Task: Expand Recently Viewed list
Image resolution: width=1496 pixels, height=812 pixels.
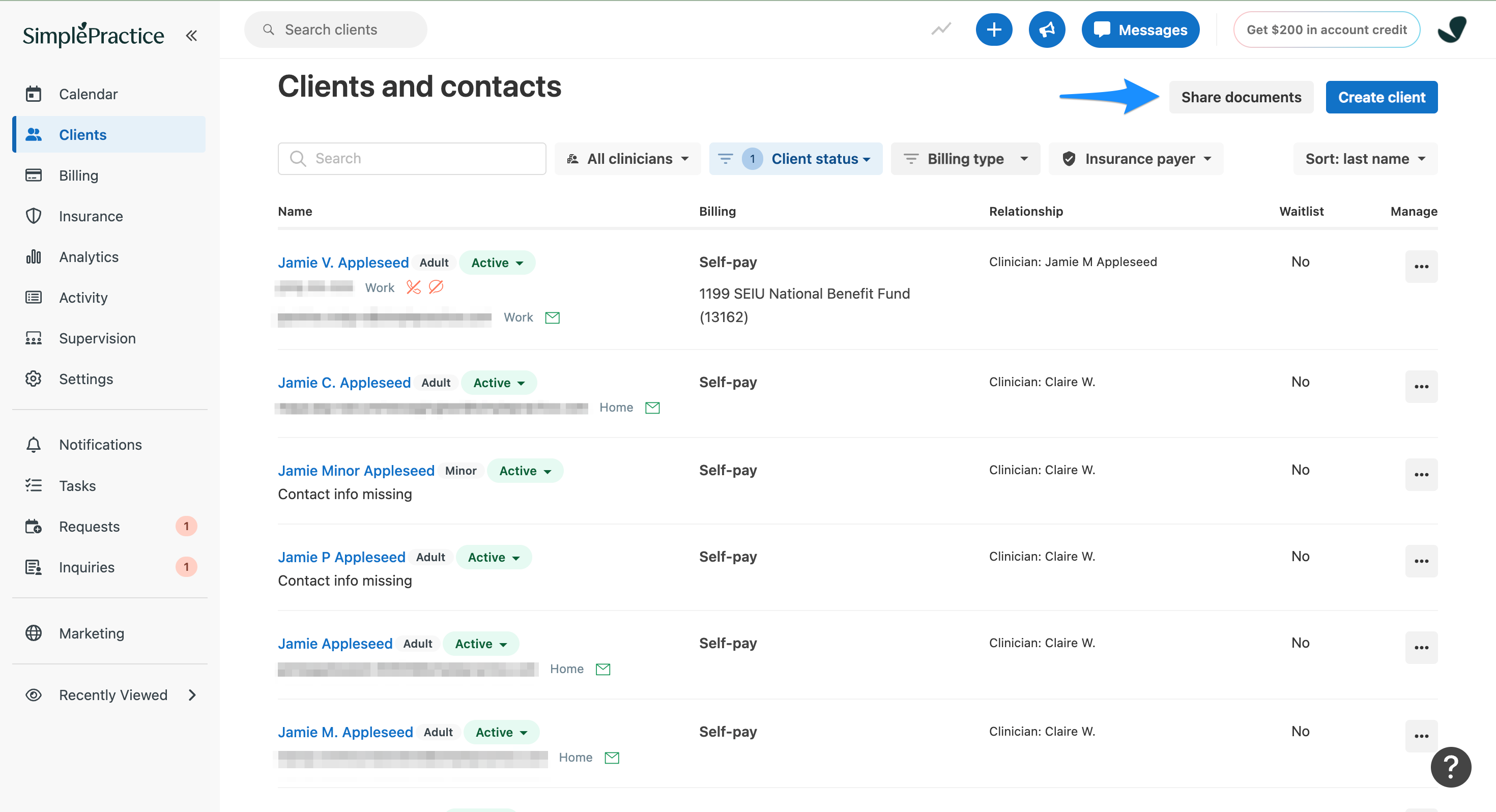Action: pos(109,694)
